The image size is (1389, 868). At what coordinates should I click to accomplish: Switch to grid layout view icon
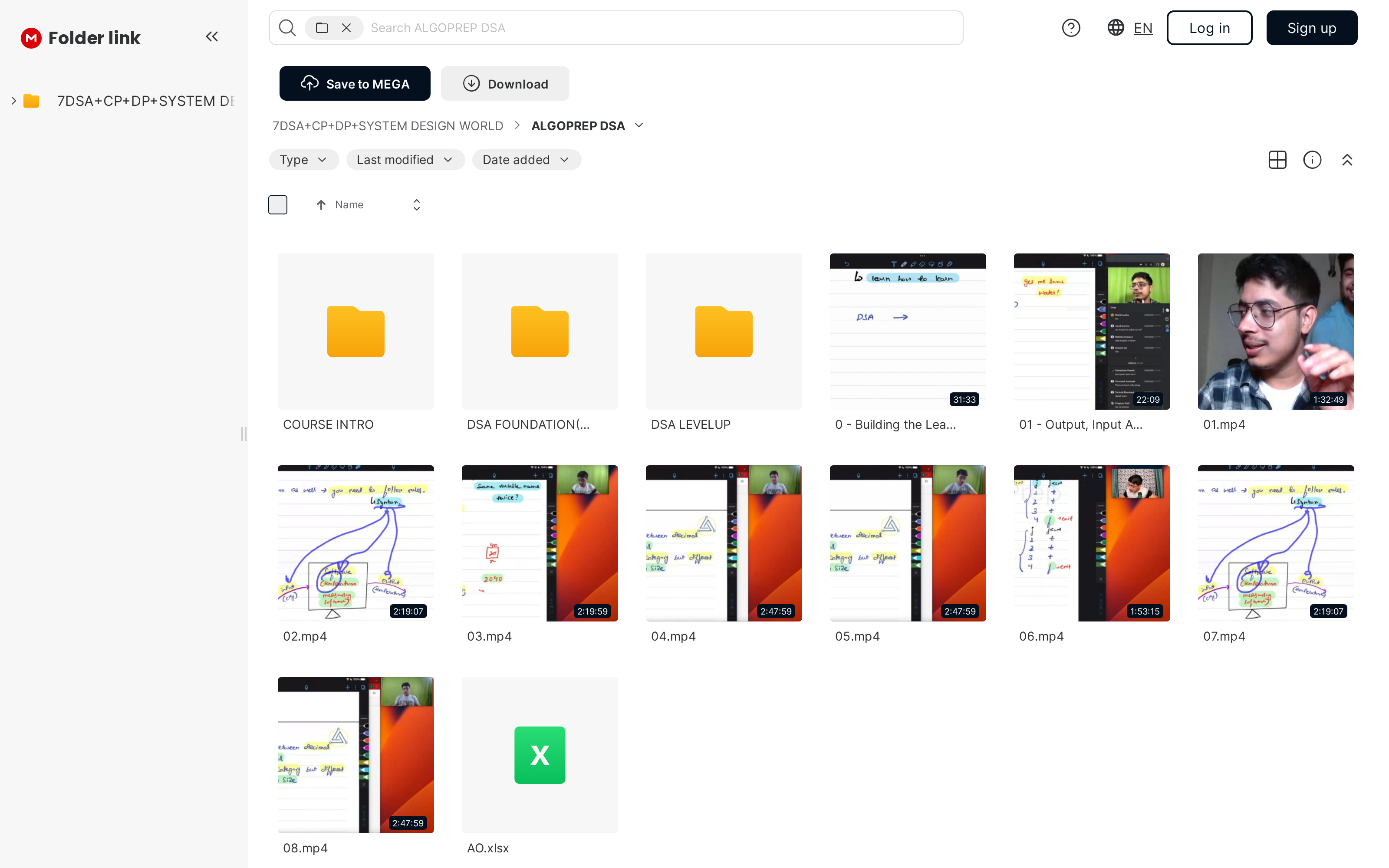coord(1277,160)
